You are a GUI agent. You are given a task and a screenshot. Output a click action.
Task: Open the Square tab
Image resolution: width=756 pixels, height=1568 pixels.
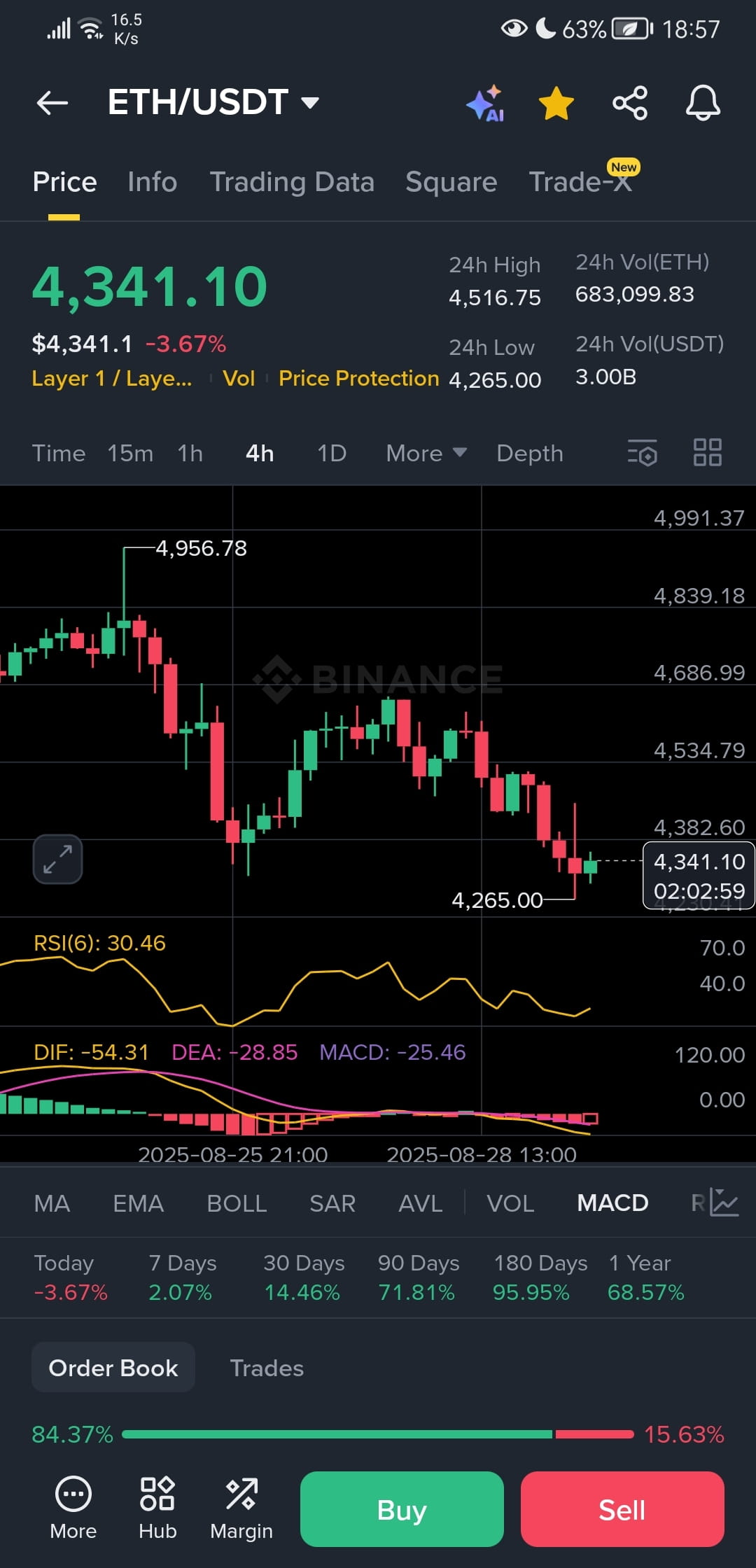pyautogui.click(x=451, y=182)
